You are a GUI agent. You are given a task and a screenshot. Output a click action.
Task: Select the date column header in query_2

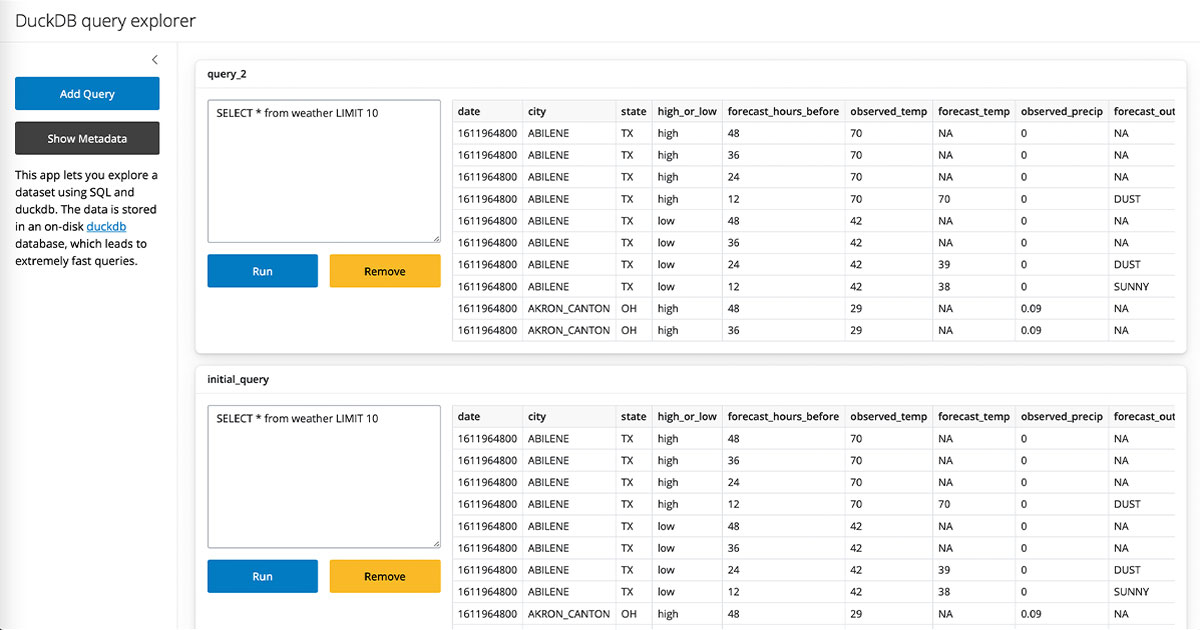click(469, 112)
